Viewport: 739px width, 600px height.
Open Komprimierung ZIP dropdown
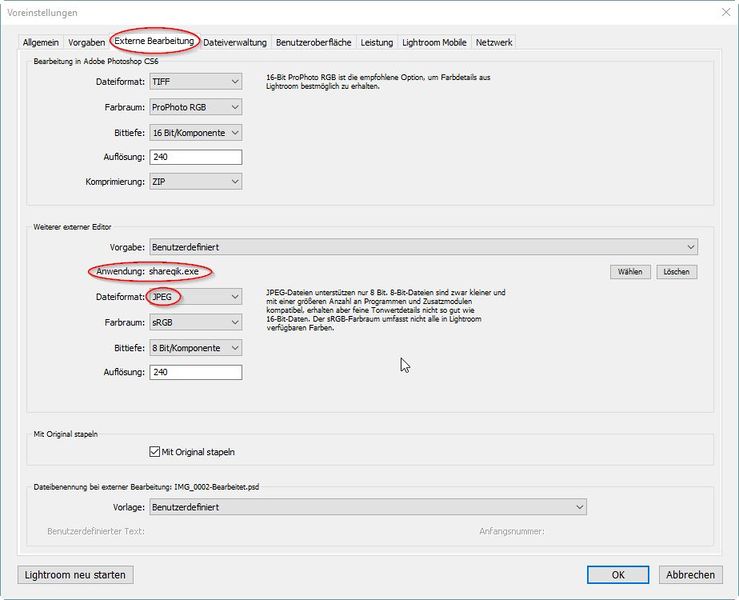pos(196,181)
